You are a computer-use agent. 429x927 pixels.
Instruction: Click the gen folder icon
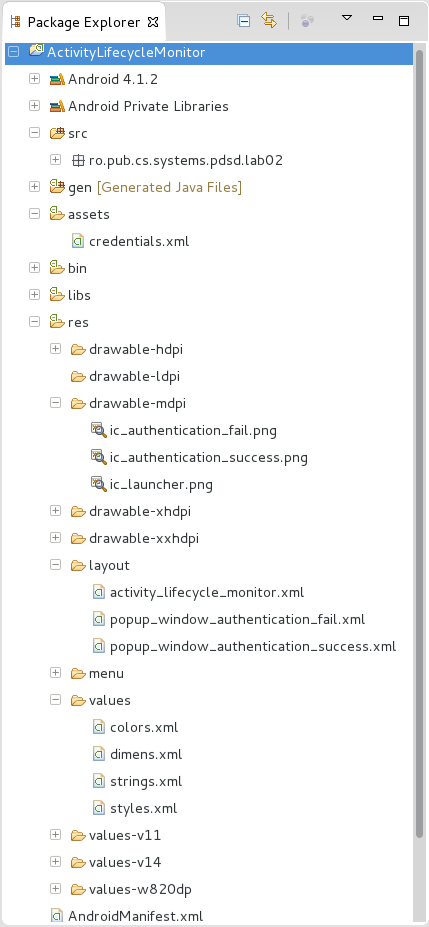point(57,187)
